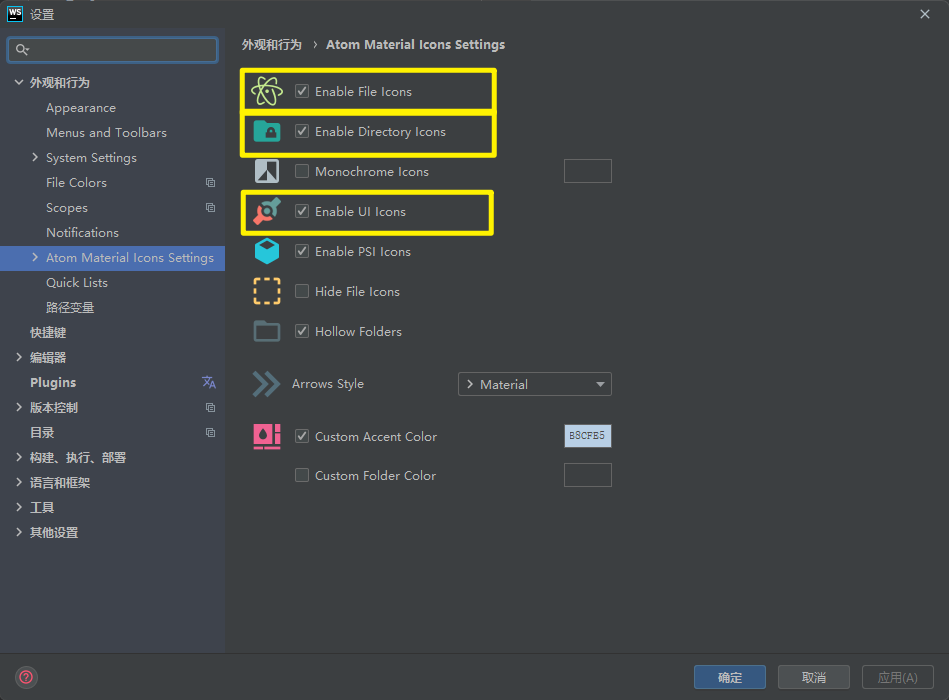Click 外观和行为 breadcrumb link

tap(272, 45)
